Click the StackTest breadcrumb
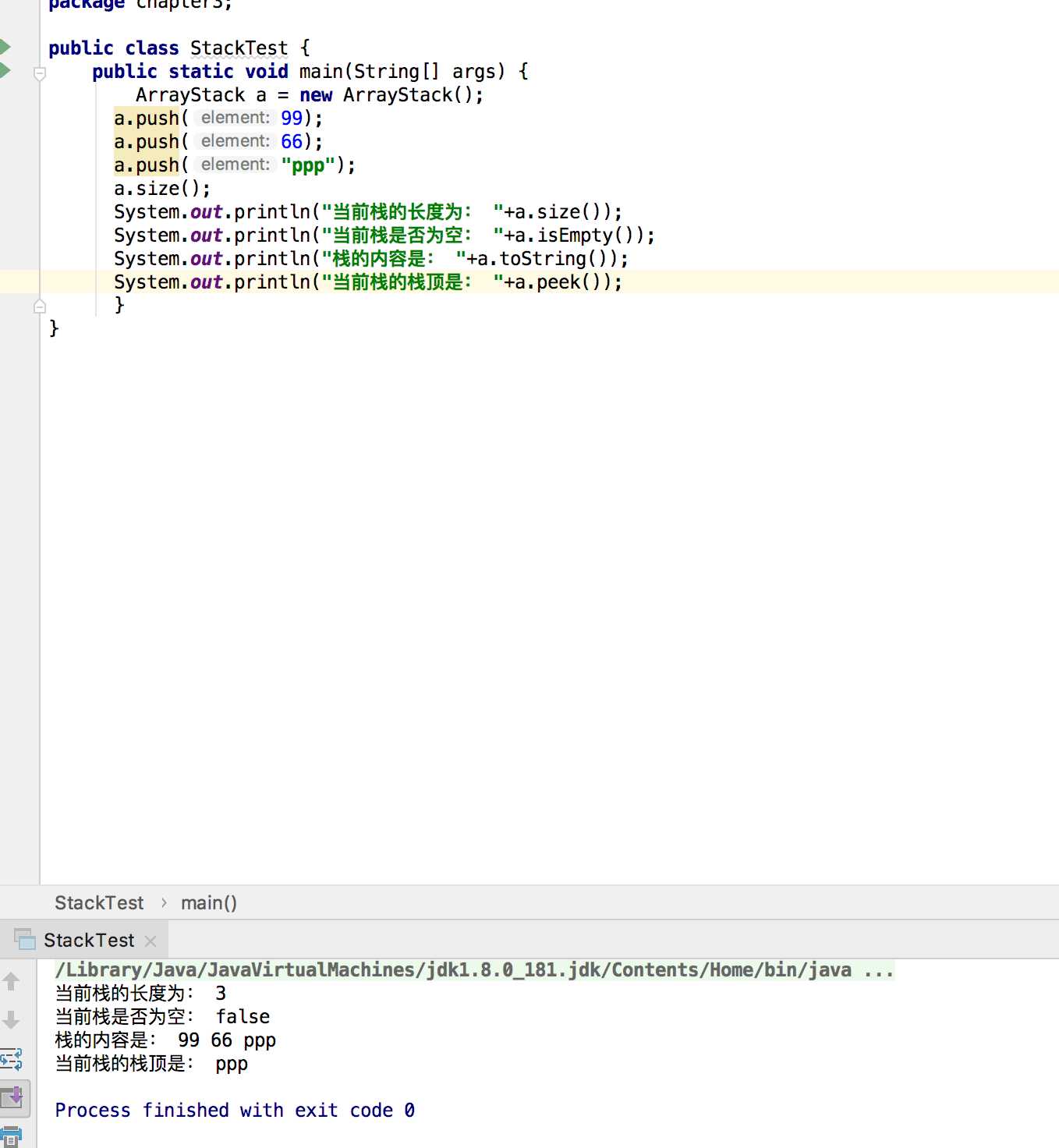Image resolution: width=1059 pixels, height=1148 pixels. pos(99,903)
